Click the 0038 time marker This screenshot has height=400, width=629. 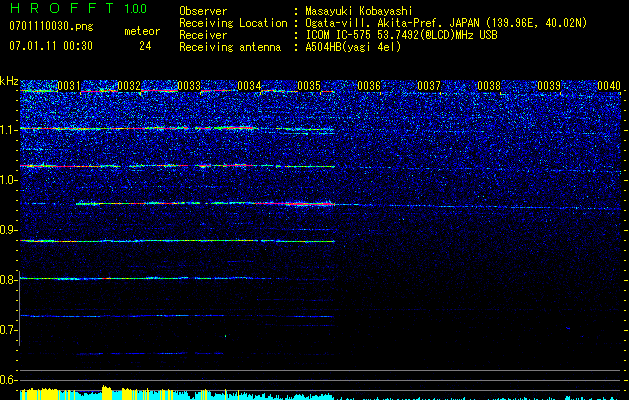489,86
